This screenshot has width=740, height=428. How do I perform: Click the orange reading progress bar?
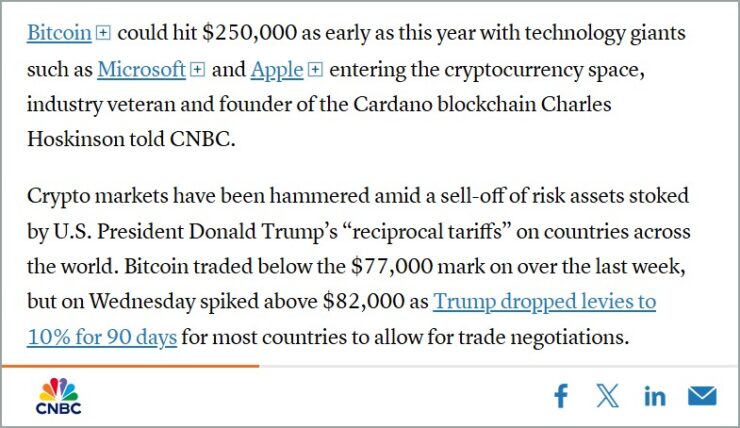130,366
